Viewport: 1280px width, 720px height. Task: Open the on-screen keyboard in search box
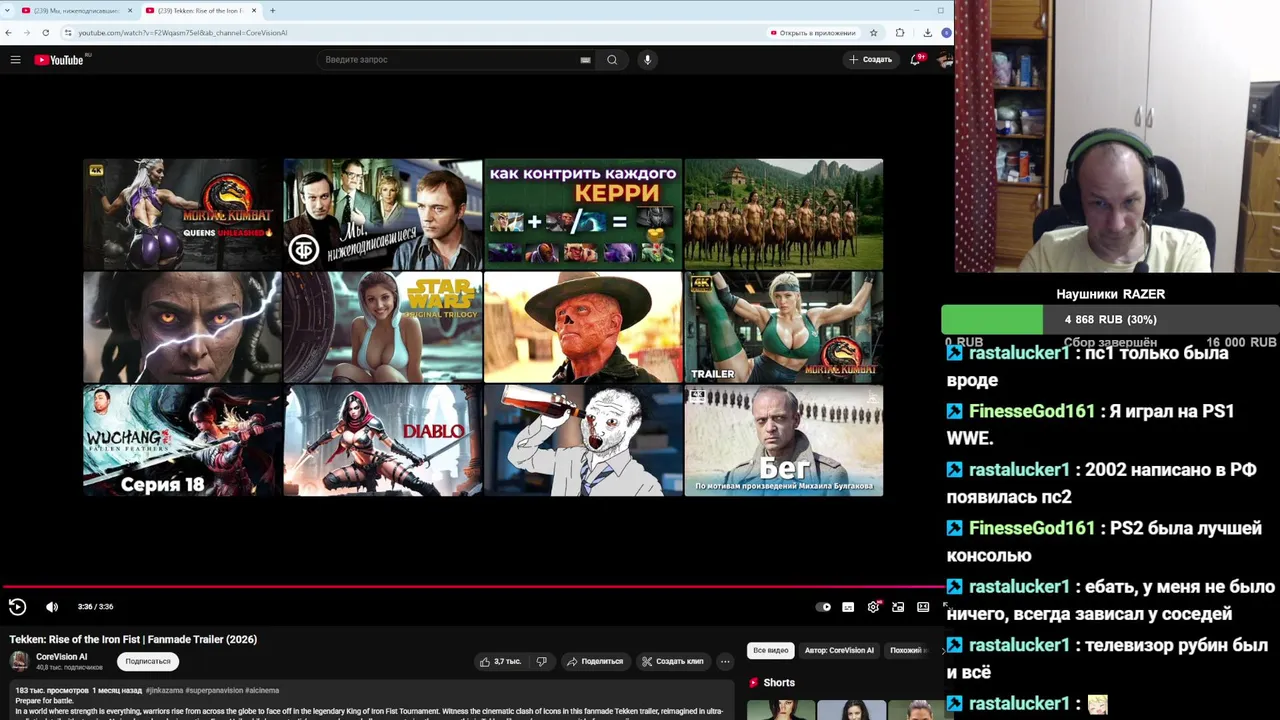pos(585,60)
